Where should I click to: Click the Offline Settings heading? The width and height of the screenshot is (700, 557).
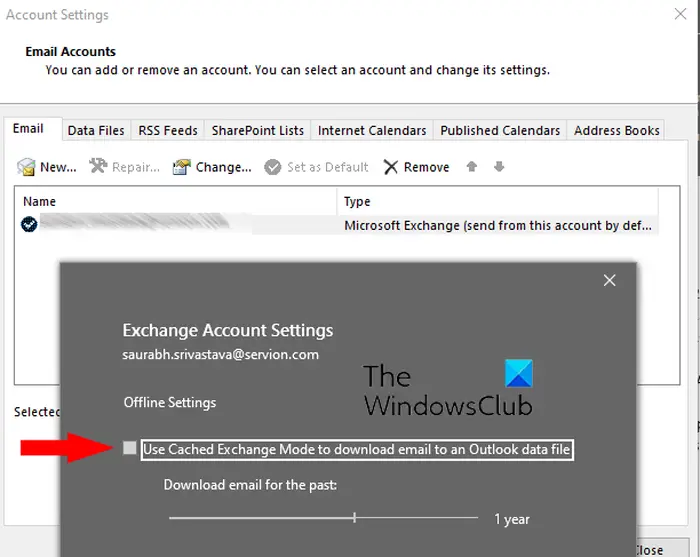pyautogui.click(x=170, y=403)
